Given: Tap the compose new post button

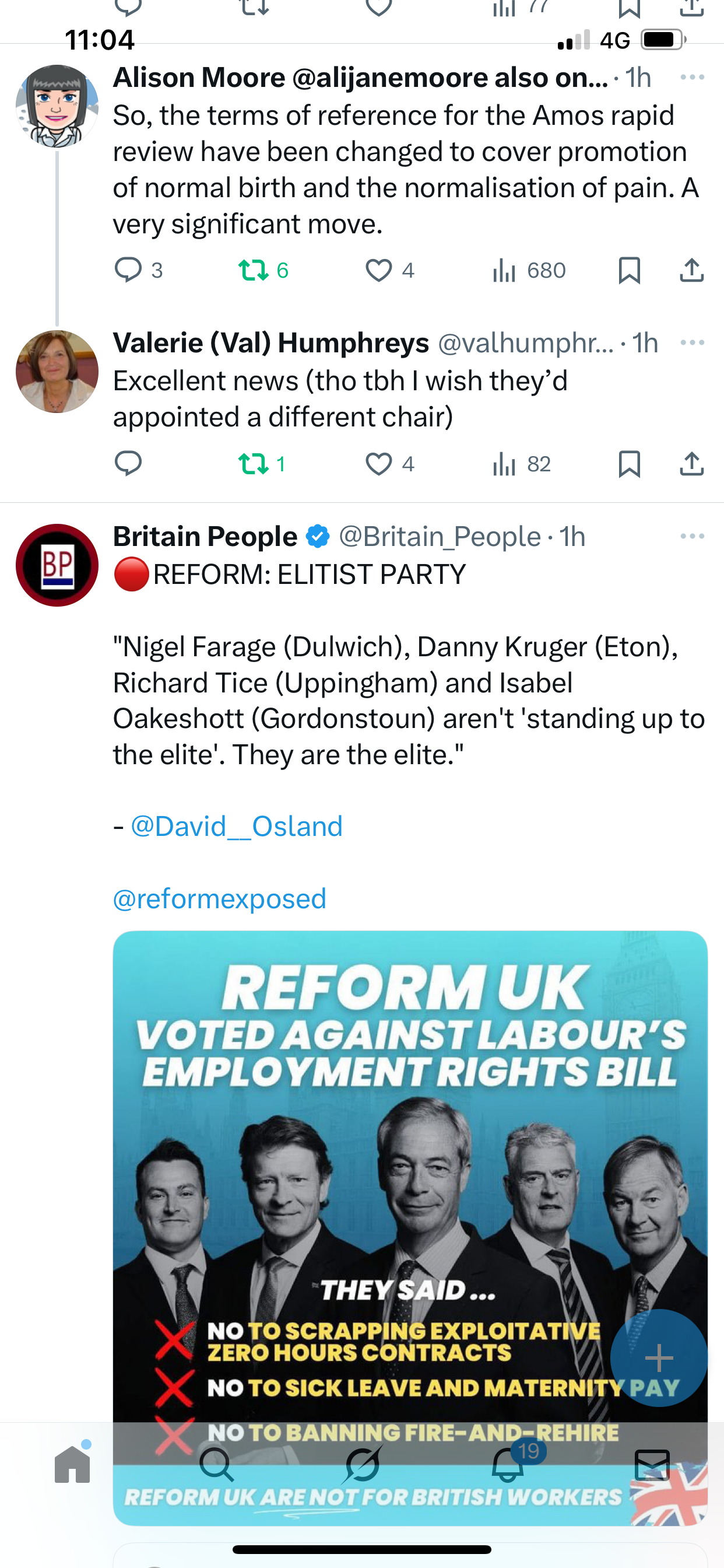Looking at the screenshot, I should coord(658,1357).
